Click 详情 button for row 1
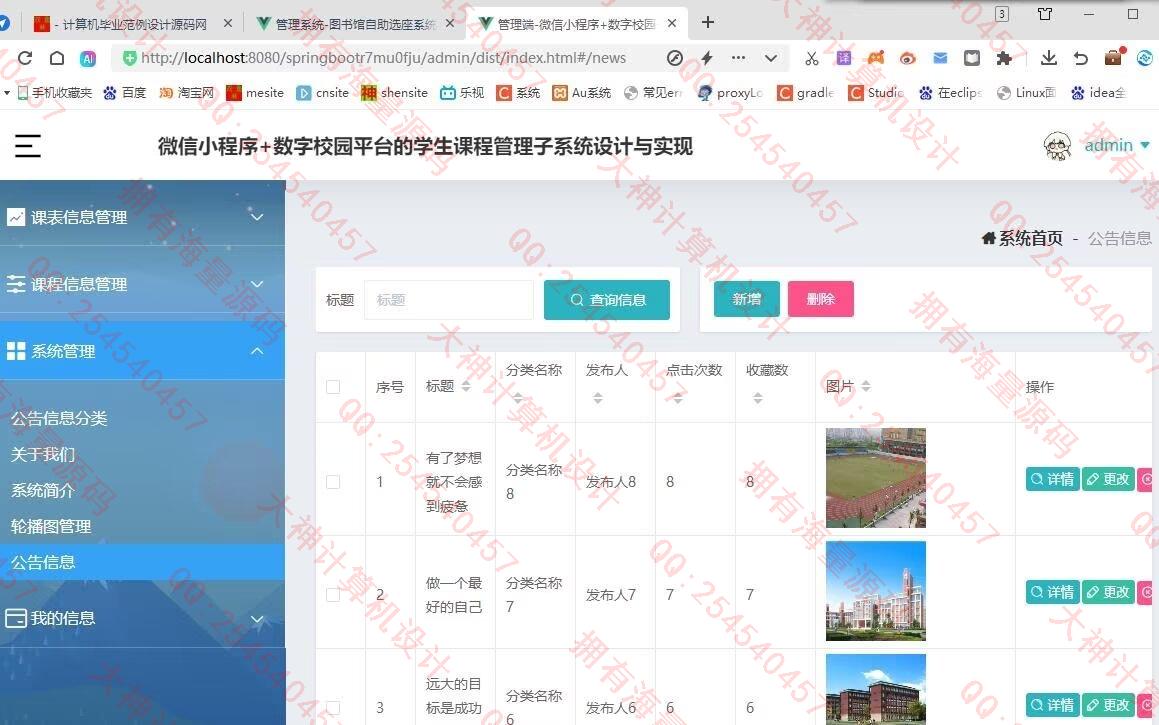 (1053, 480)
